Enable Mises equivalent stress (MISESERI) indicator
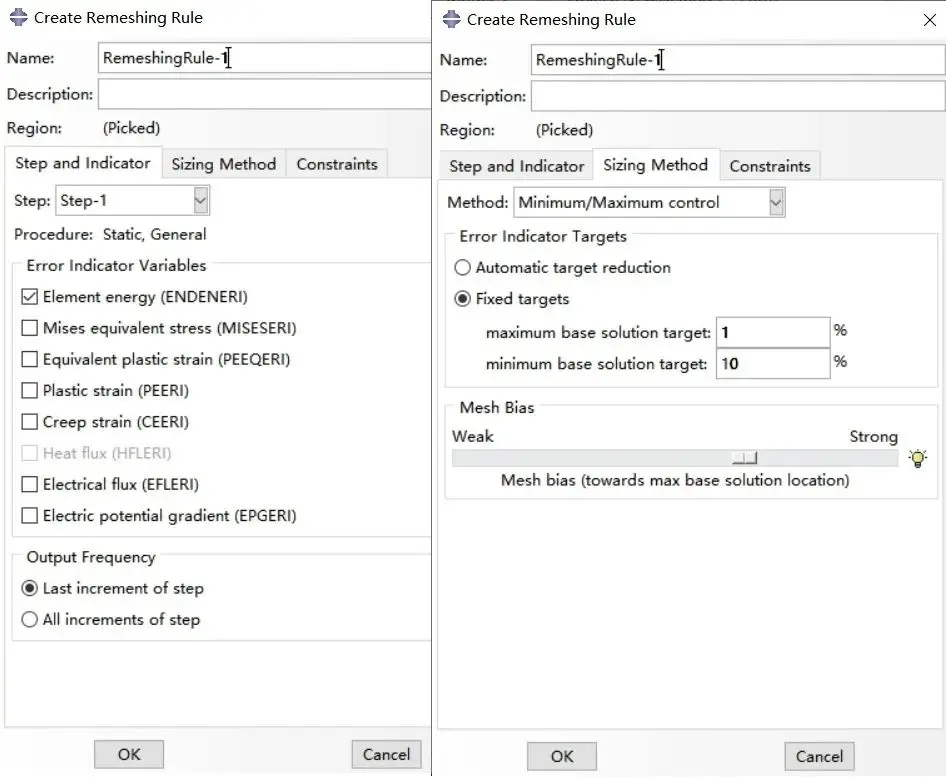This screenshot has width=946, height=777. pyautogui.click(x=29, y=328)
